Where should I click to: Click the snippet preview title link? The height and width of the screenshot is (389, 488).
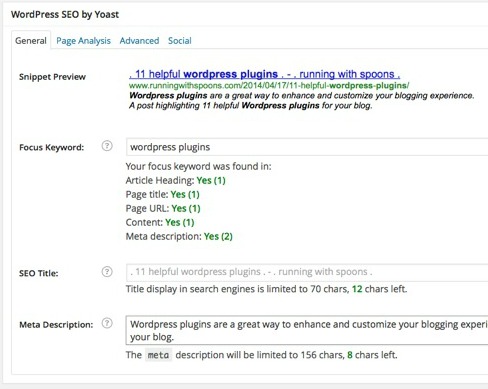click(265, 74)
